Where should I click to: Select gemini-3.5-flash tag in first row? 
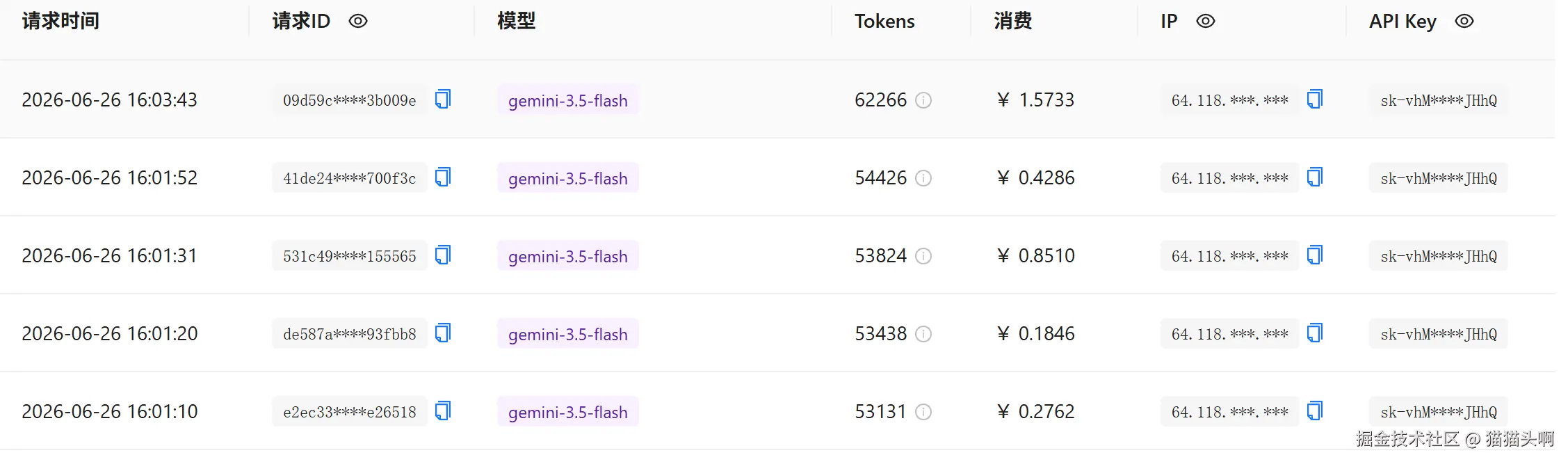pyautogui.click(x=568, y=100)
